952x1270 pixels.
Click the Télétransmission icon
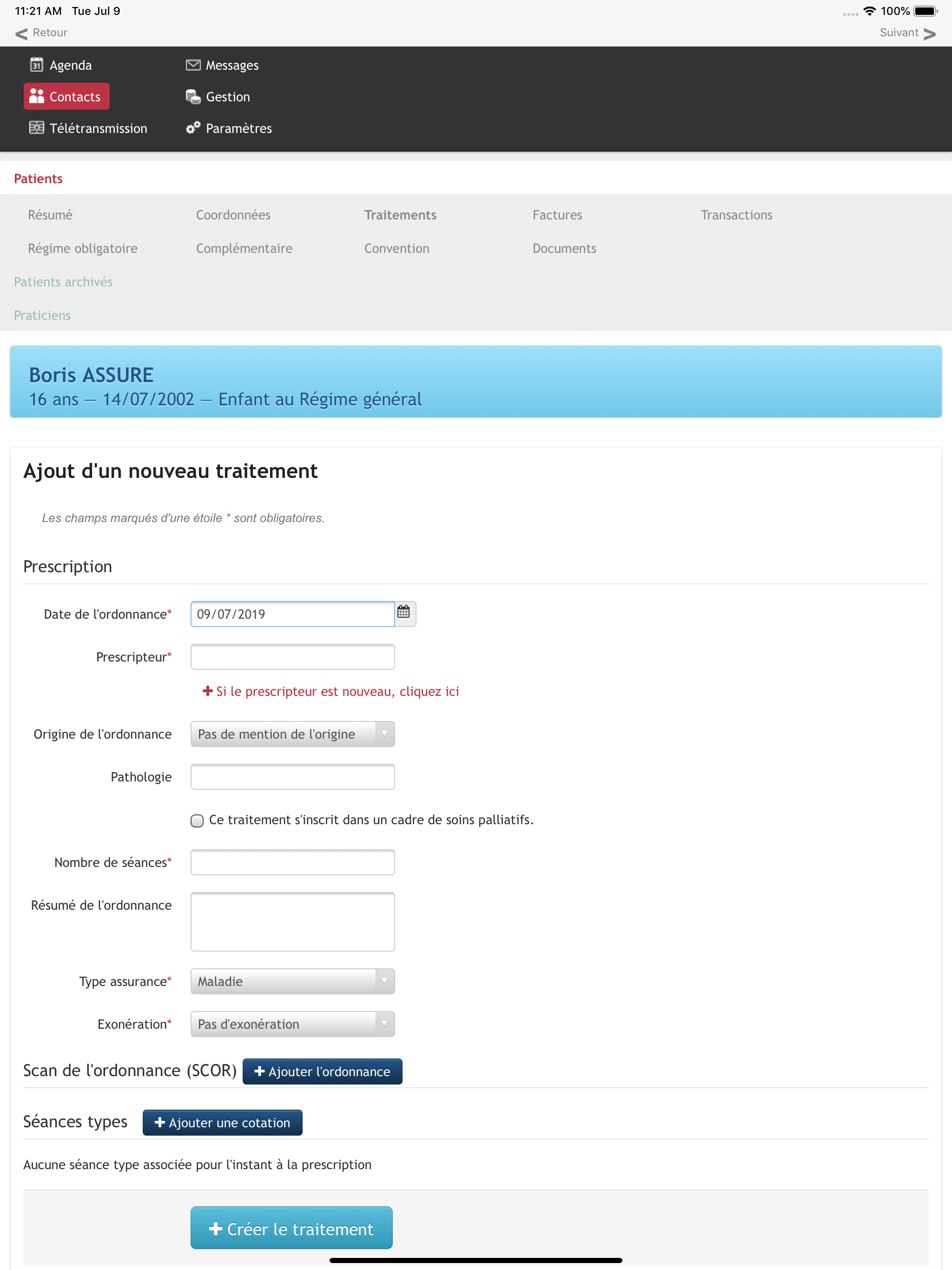[36, 127]
